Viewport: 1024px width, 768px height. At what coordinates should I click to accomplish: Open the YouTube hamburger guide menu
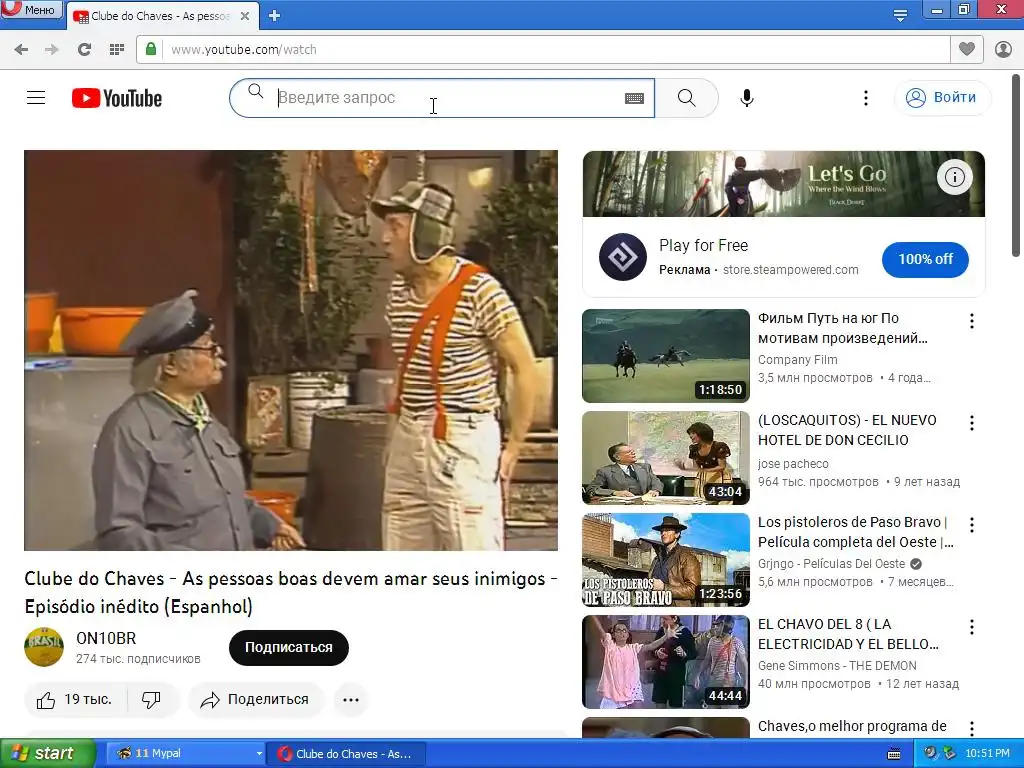pyautogui.click(x=36, y=98)
